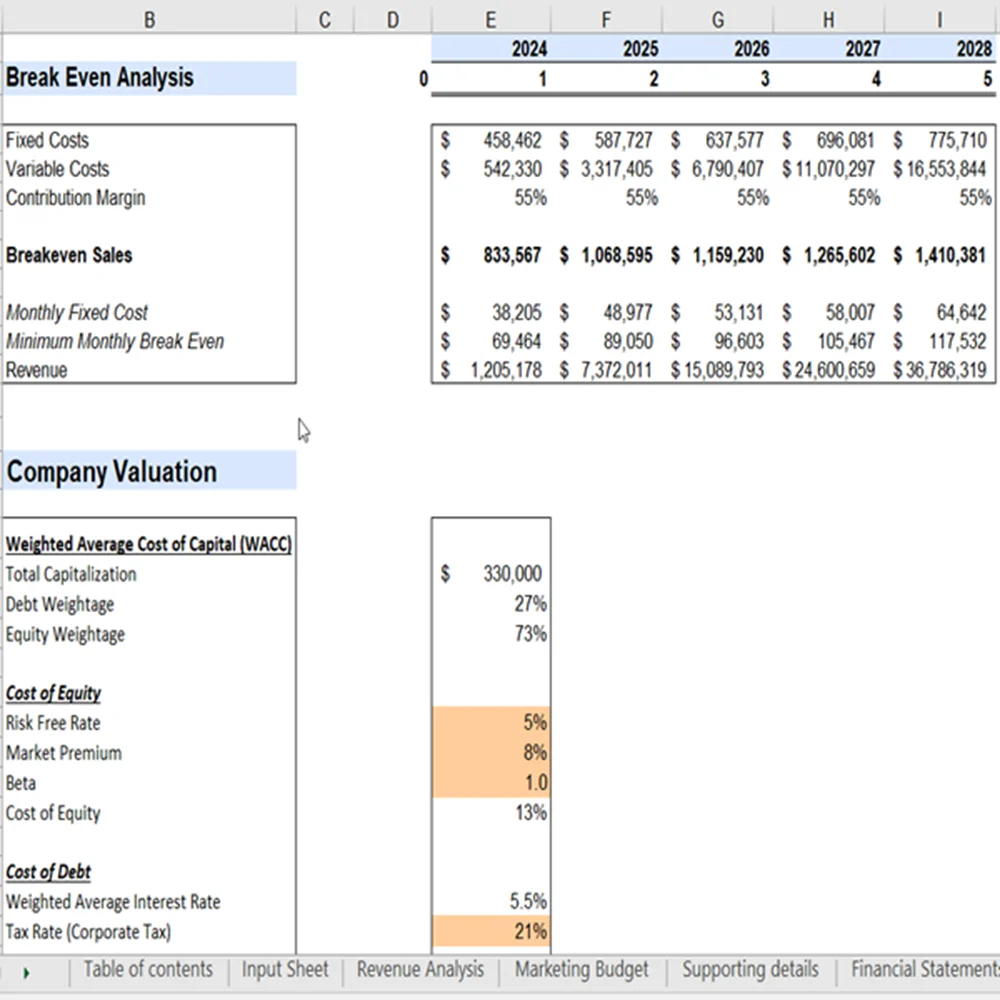1000x1000 pixels.
Task: Select the orange Tax Rate cell
Action: [x=490, y=931]
